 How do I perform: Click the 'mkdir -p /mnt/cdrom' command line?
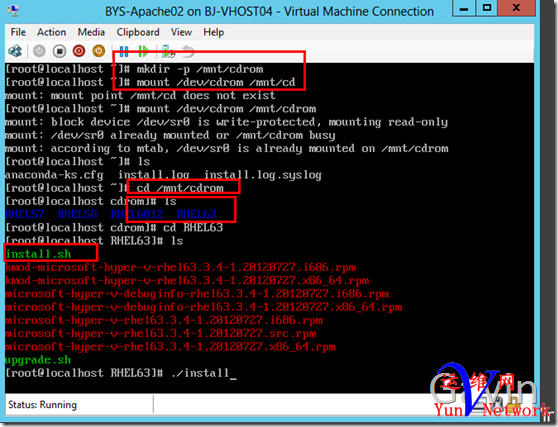(134, 69)
